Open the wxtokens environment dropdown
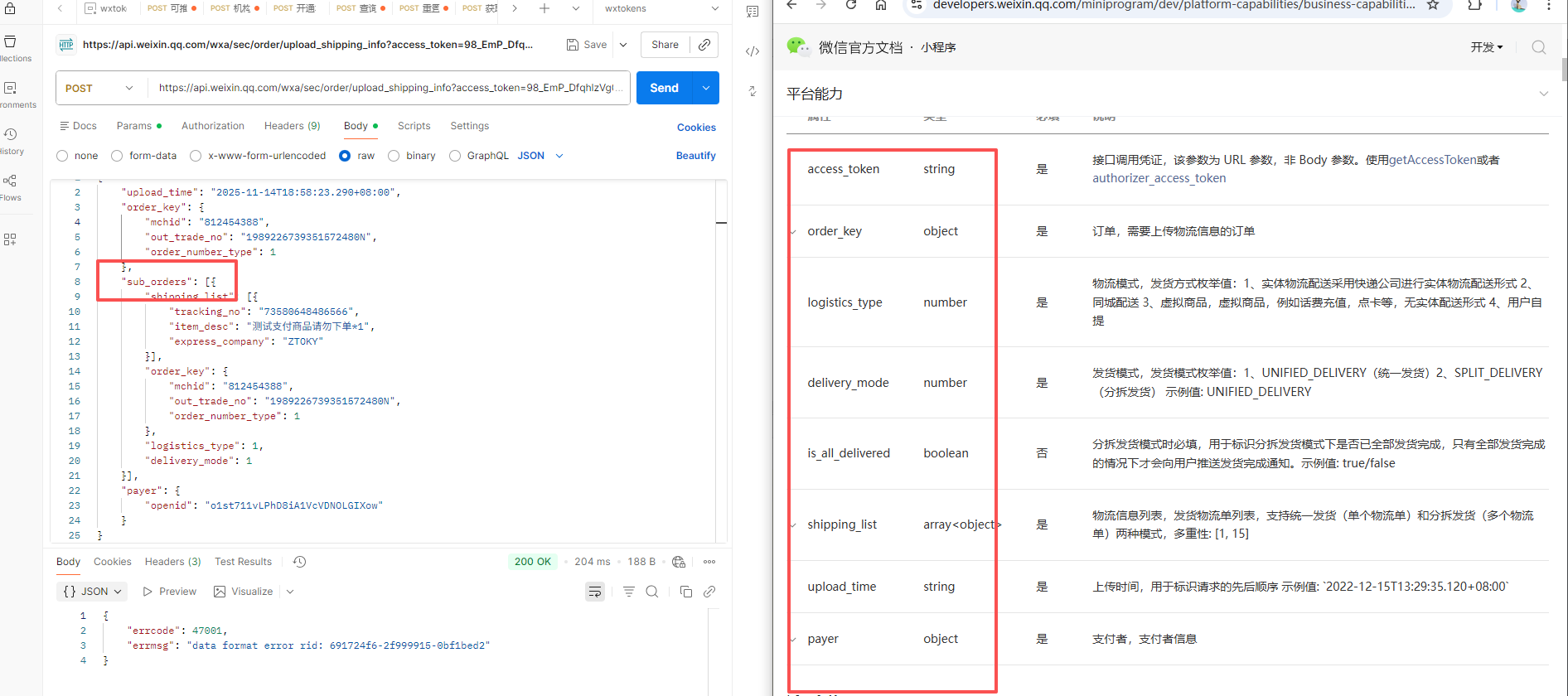Screen dimensions: 1568x696 [x=661, y=8]
